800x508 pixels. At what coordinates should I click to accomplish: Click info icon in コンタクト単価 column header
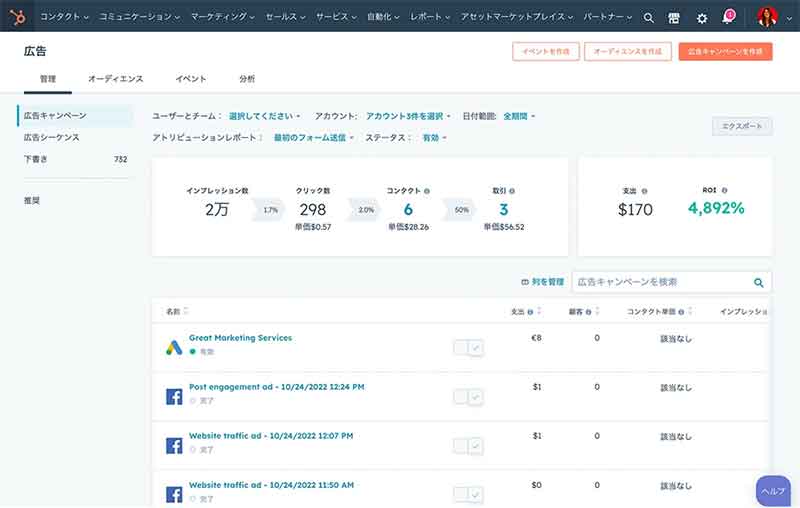pyautogui.click(x=681, y=312)
